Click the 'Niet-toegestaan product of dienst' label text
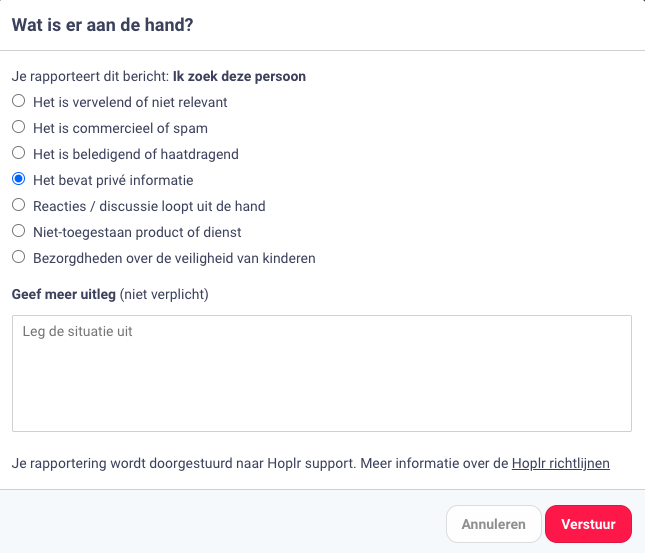The width and height of the screenshot is (645, 553). click(x=137, y=232)
